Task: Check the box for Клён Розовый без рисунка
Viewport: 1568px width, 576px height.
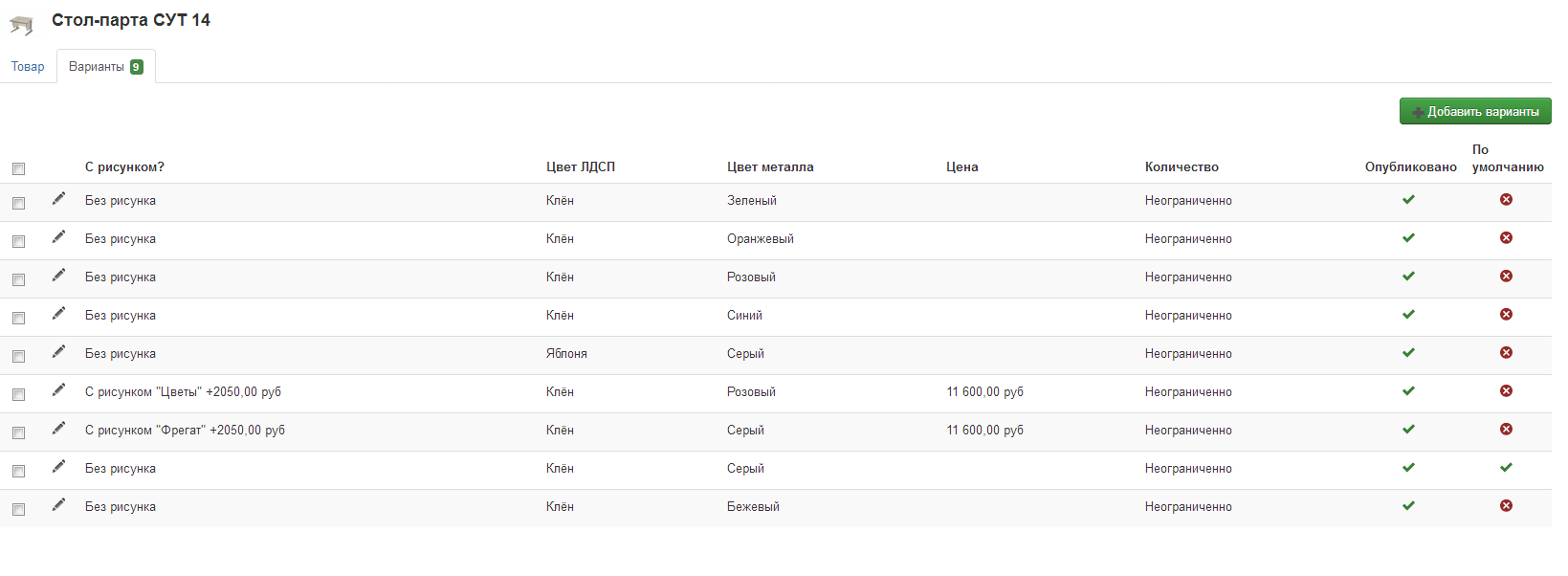Action: pos(18,279)
